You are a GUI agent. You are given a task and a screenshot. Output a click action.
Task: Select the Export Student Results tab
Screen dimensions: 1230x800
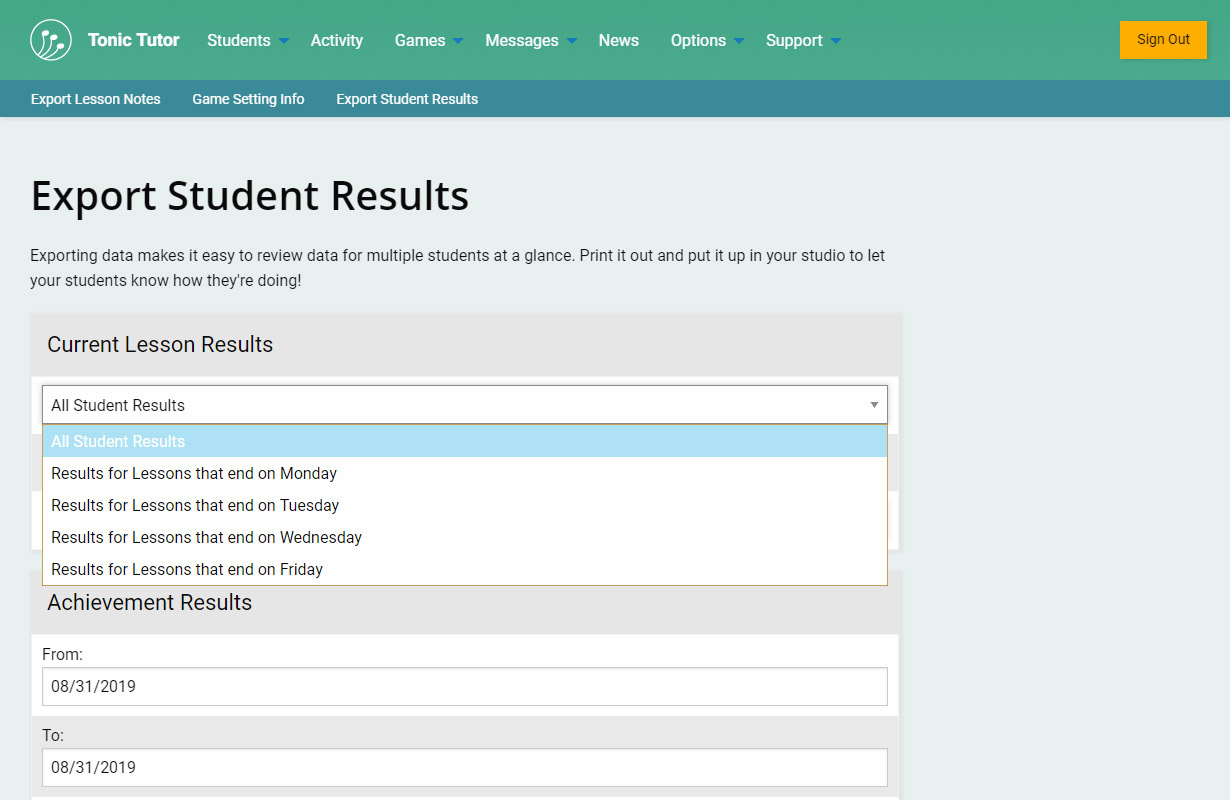[407, 99]
